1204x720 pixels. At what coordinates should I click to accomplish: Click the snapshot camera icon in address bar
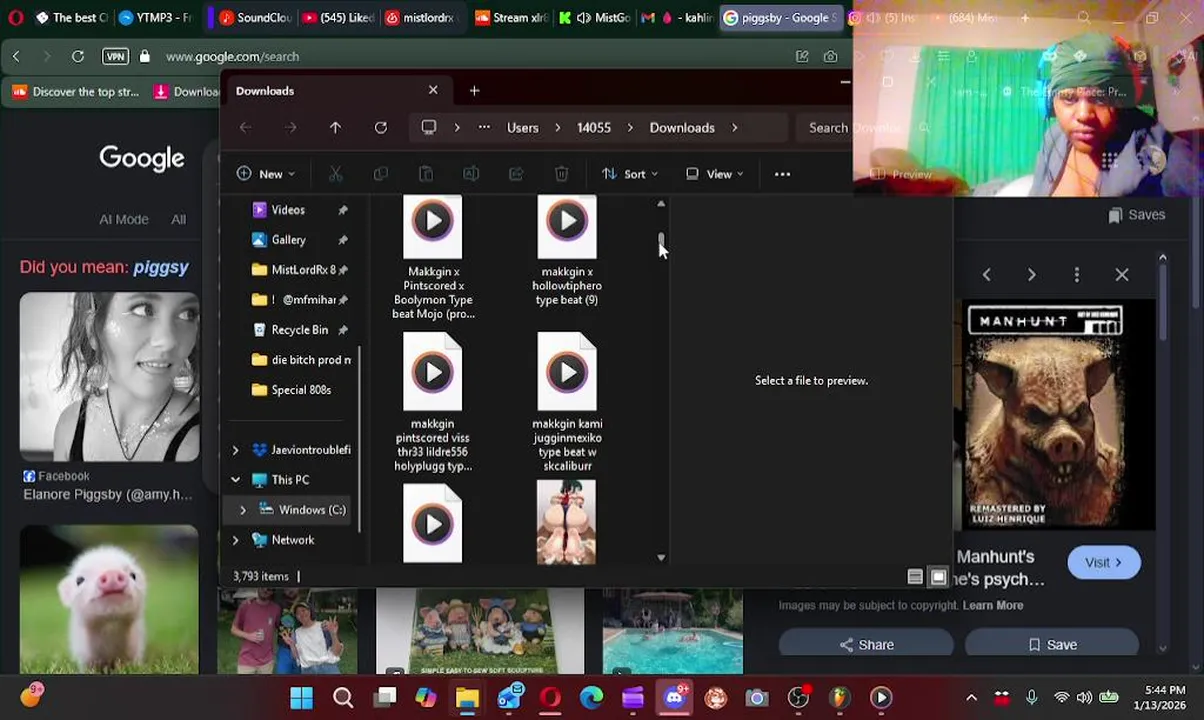click(x=830, y=56)
